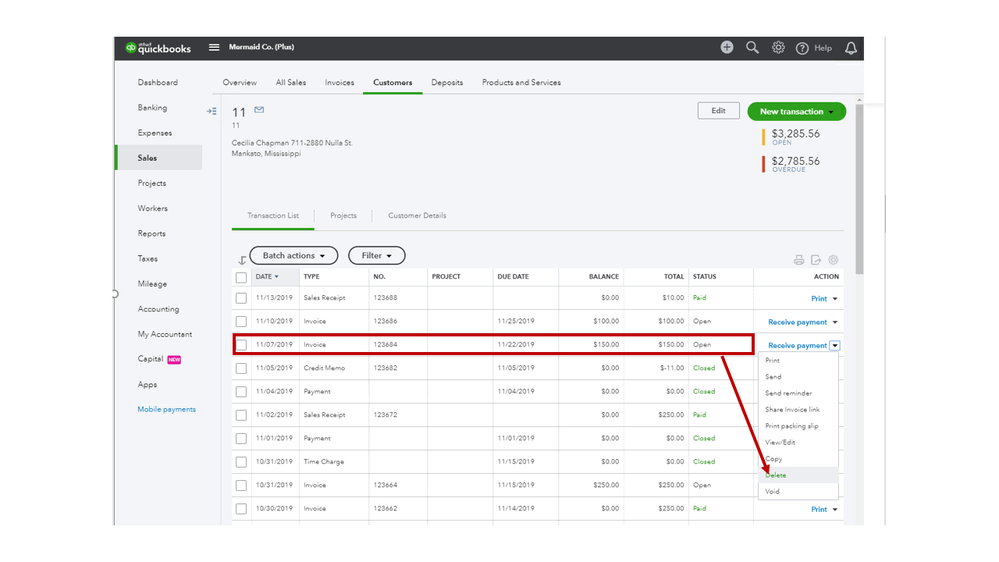Image resolution: width=999 pixels, height=562 pixels.
Task: Select checkbox for Sales Receipt 123688
Action: coord(241,298)
